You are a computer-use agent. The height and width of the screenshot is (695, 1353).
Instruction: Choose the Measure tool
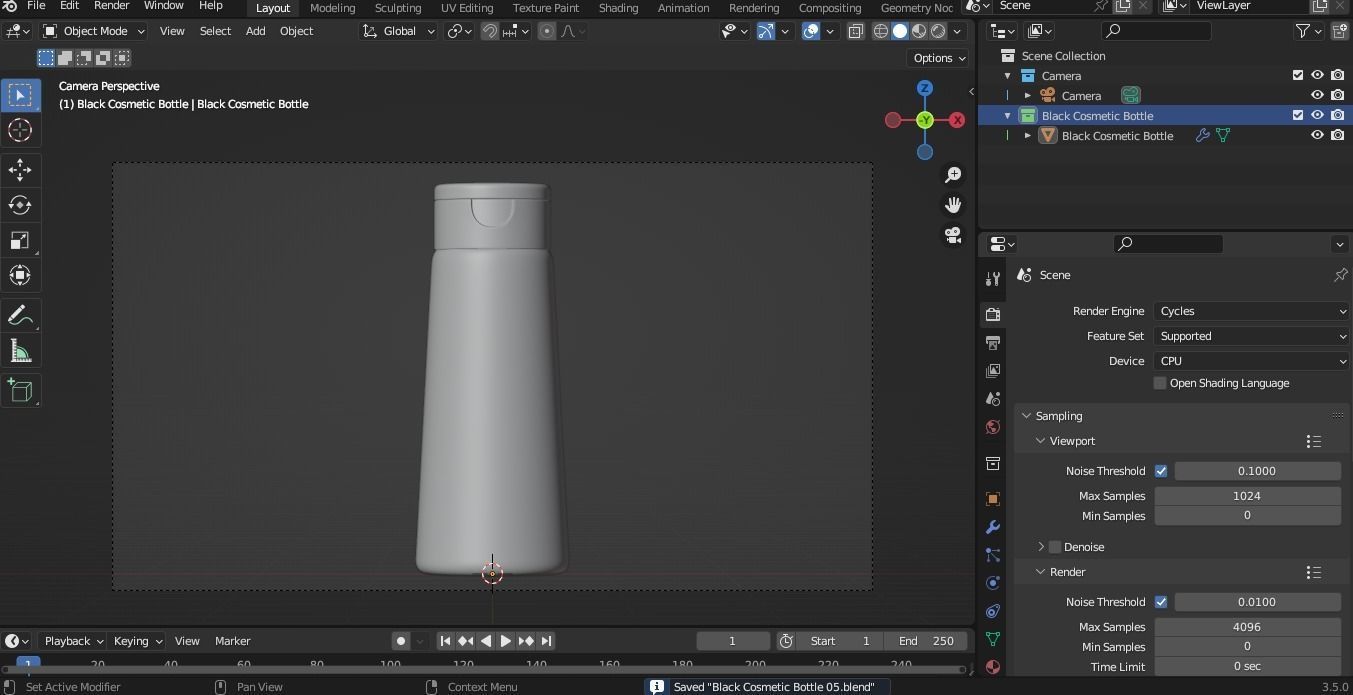pos(20,351)
